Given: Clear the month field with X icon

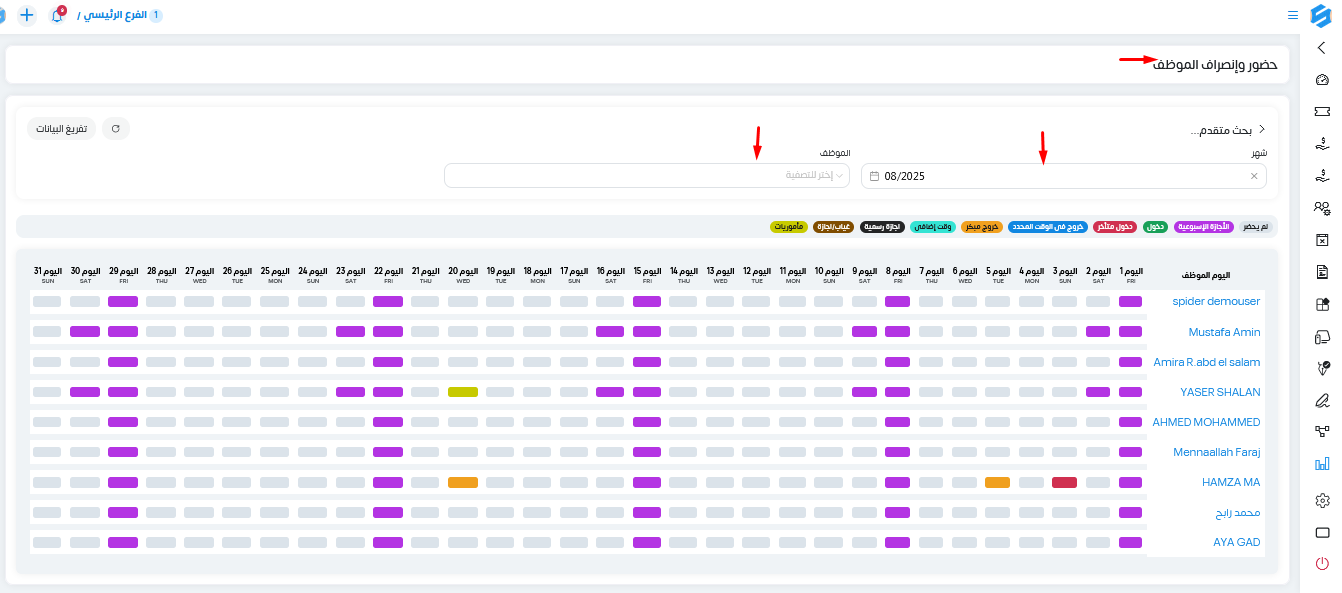Looking at the screenshot, I should pos(1254,176).
